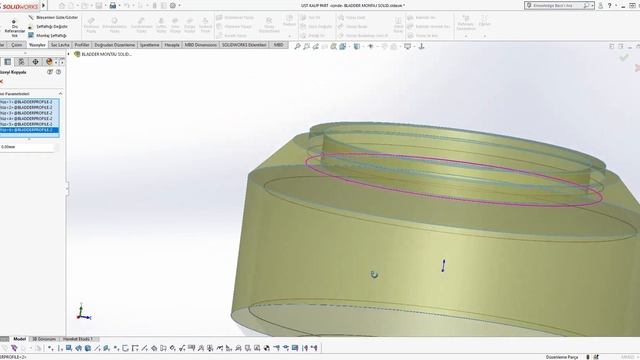The image size is (640, 360).
Task: Click the Home icon in quick access toolbar
Action: coord(62,6)
